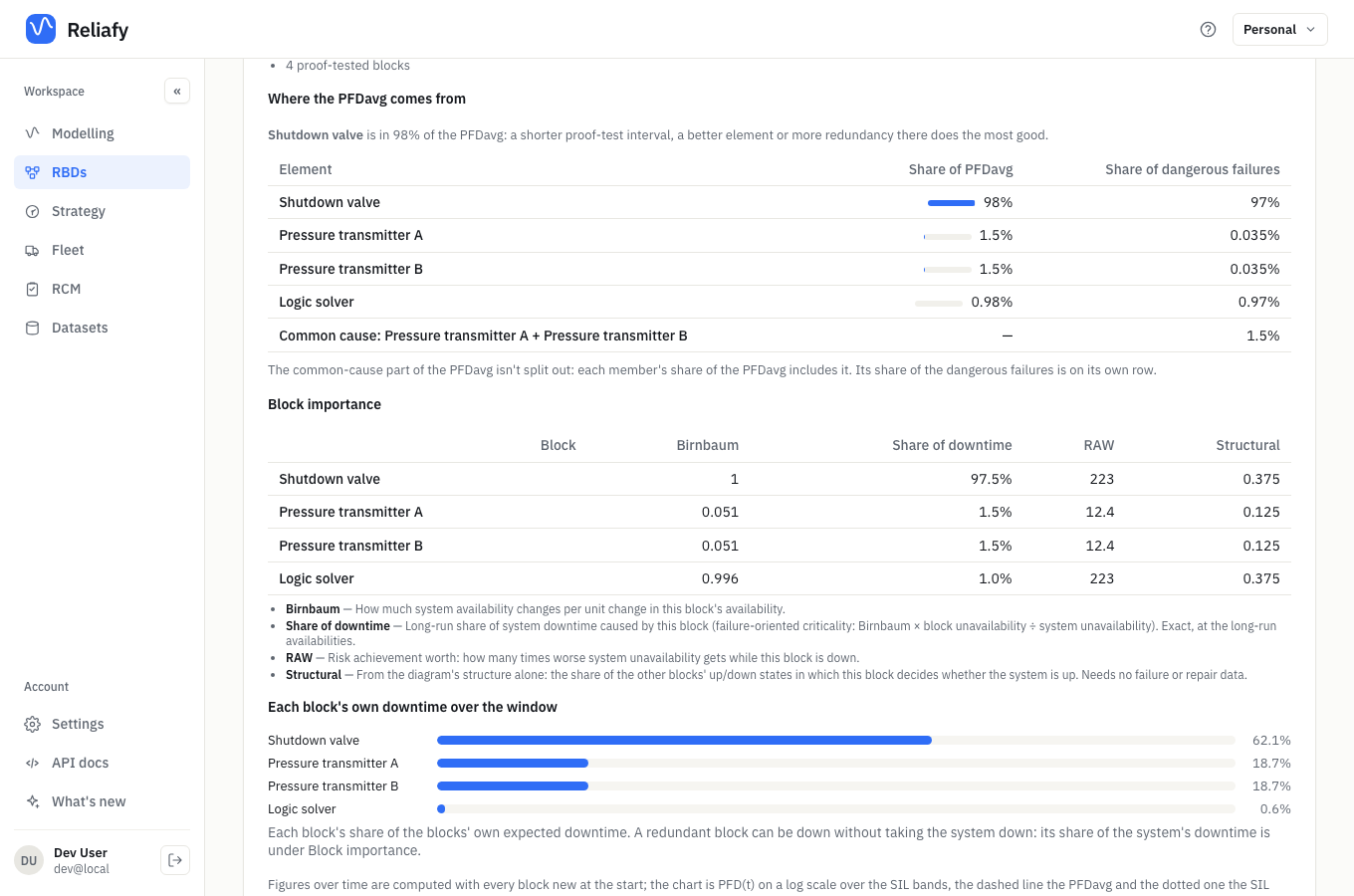Collapse the sidebar with the chevron button
The width and height of the screenshot is (1354, 896).
coord(177,91)
